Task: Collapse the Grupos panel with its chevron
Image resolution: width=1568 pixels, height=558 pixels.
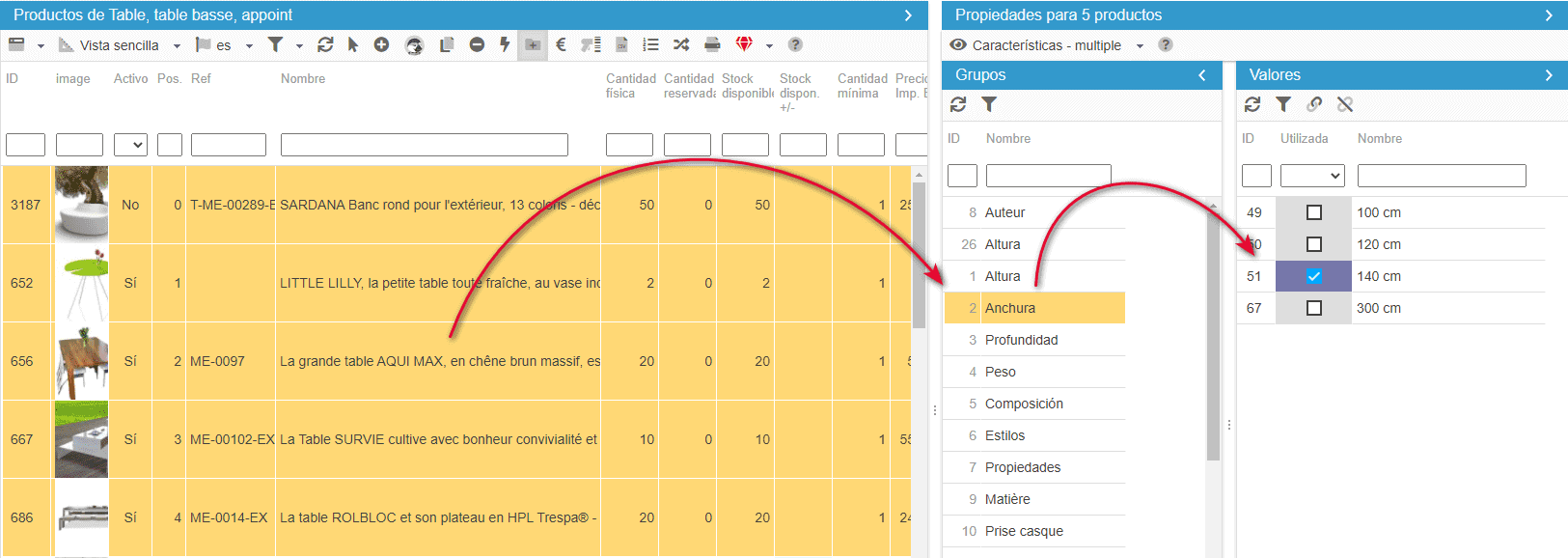Action: pos(1202,75)
